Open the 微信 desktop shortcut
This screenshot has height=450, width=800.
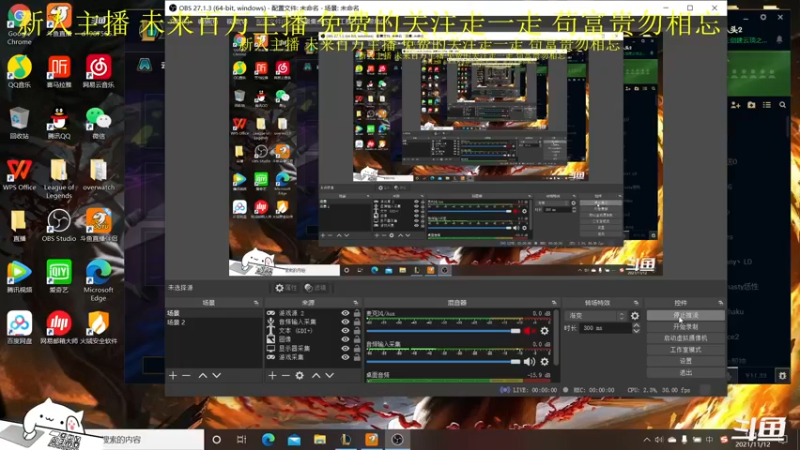point(98,123)
